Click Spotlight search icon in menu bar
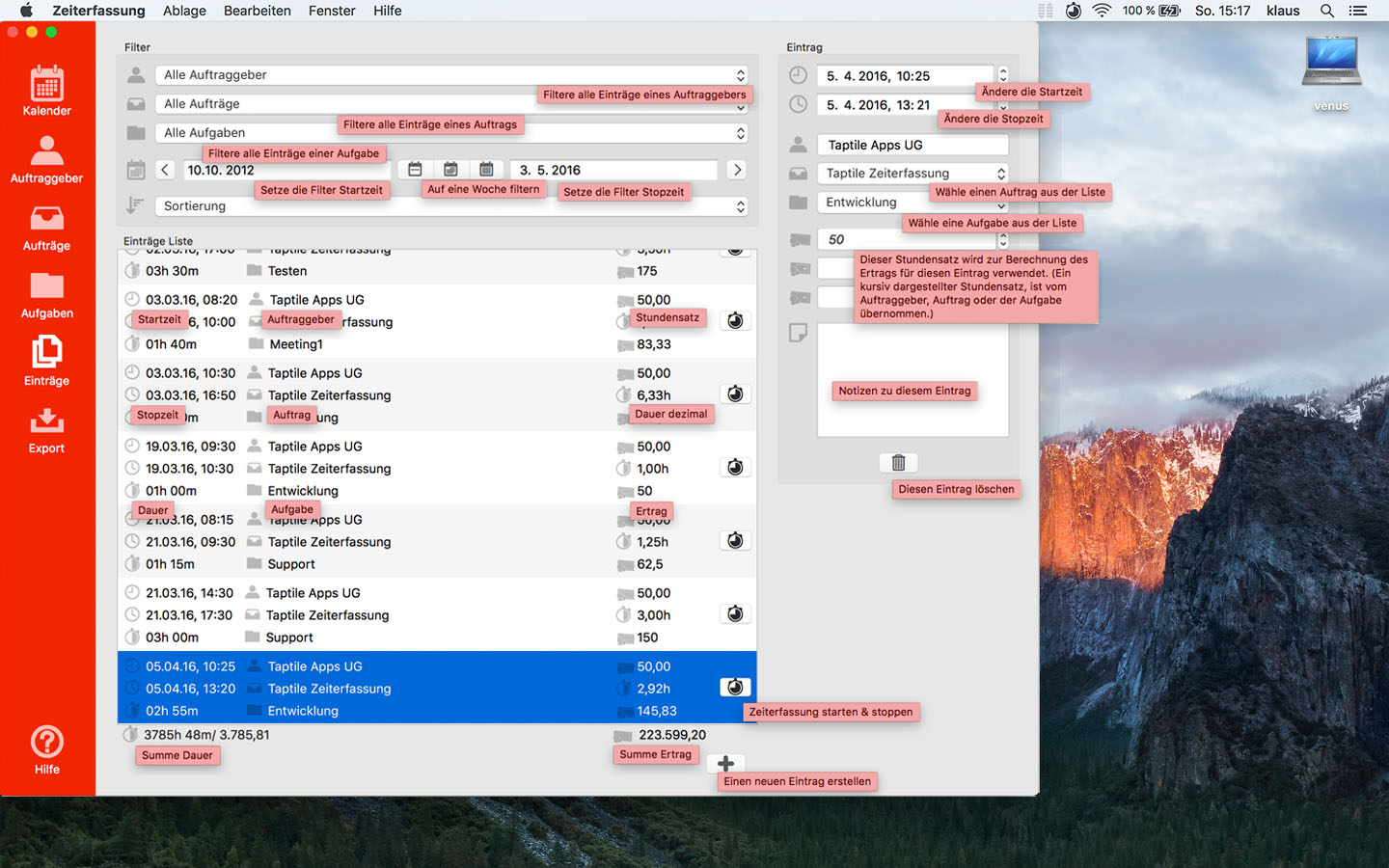The image size is (1389, 868). tap(1327, 11)
